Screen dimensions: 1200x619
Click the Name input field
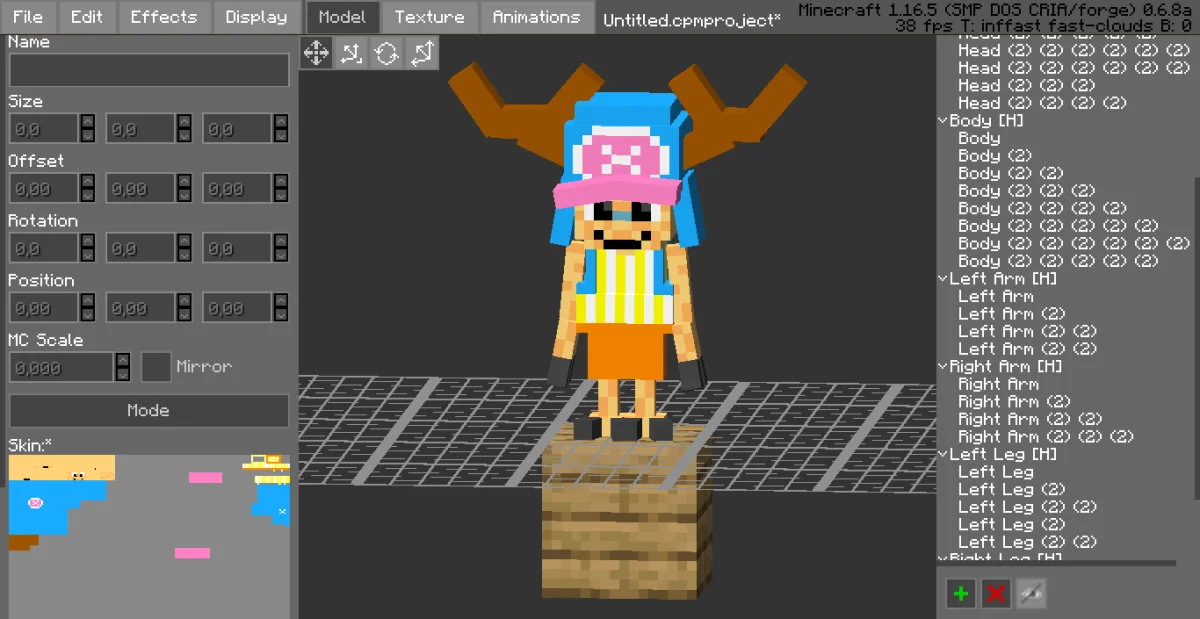(149, 70)
